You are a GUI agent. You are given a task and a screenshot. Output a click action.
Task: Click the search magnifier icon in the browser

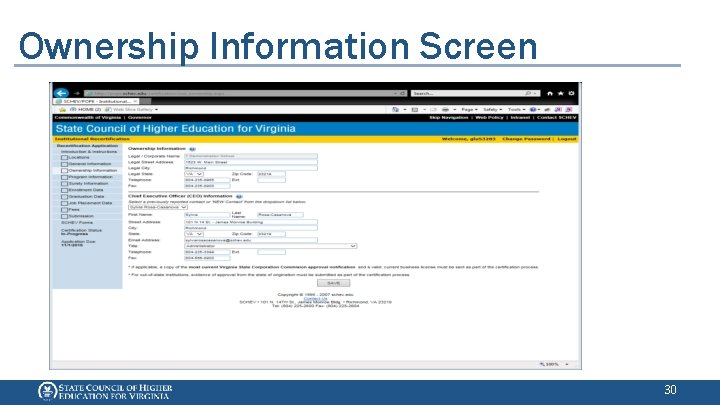(x=528, y=93)
